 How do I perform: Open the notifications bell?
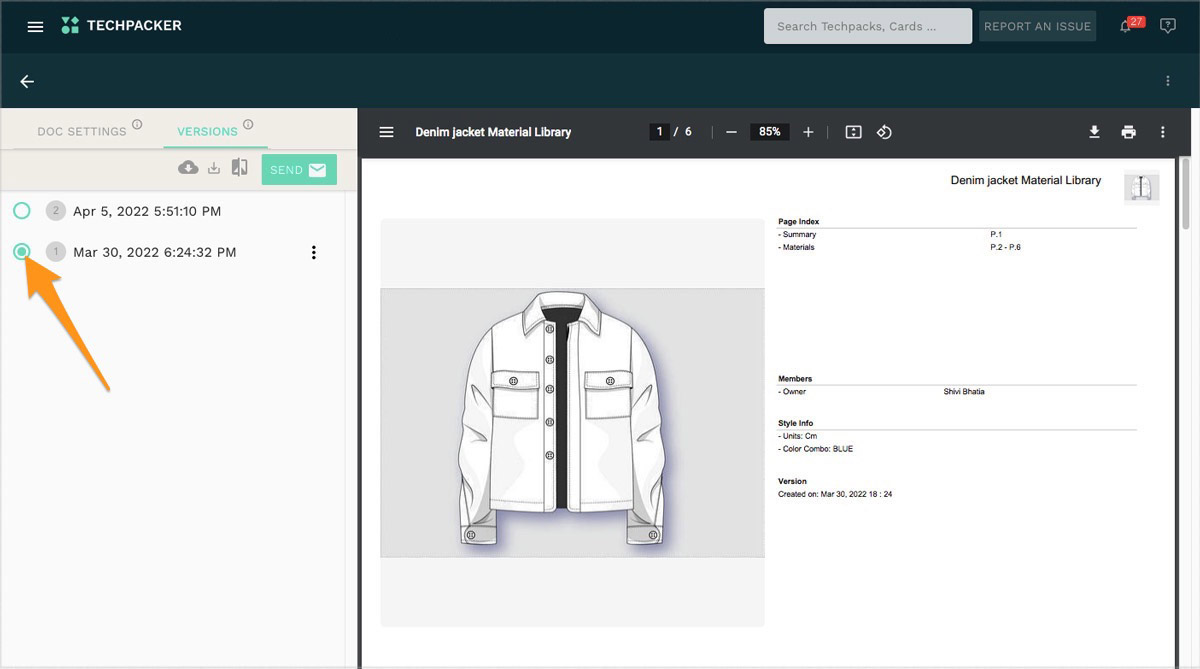coord(1126,27)
